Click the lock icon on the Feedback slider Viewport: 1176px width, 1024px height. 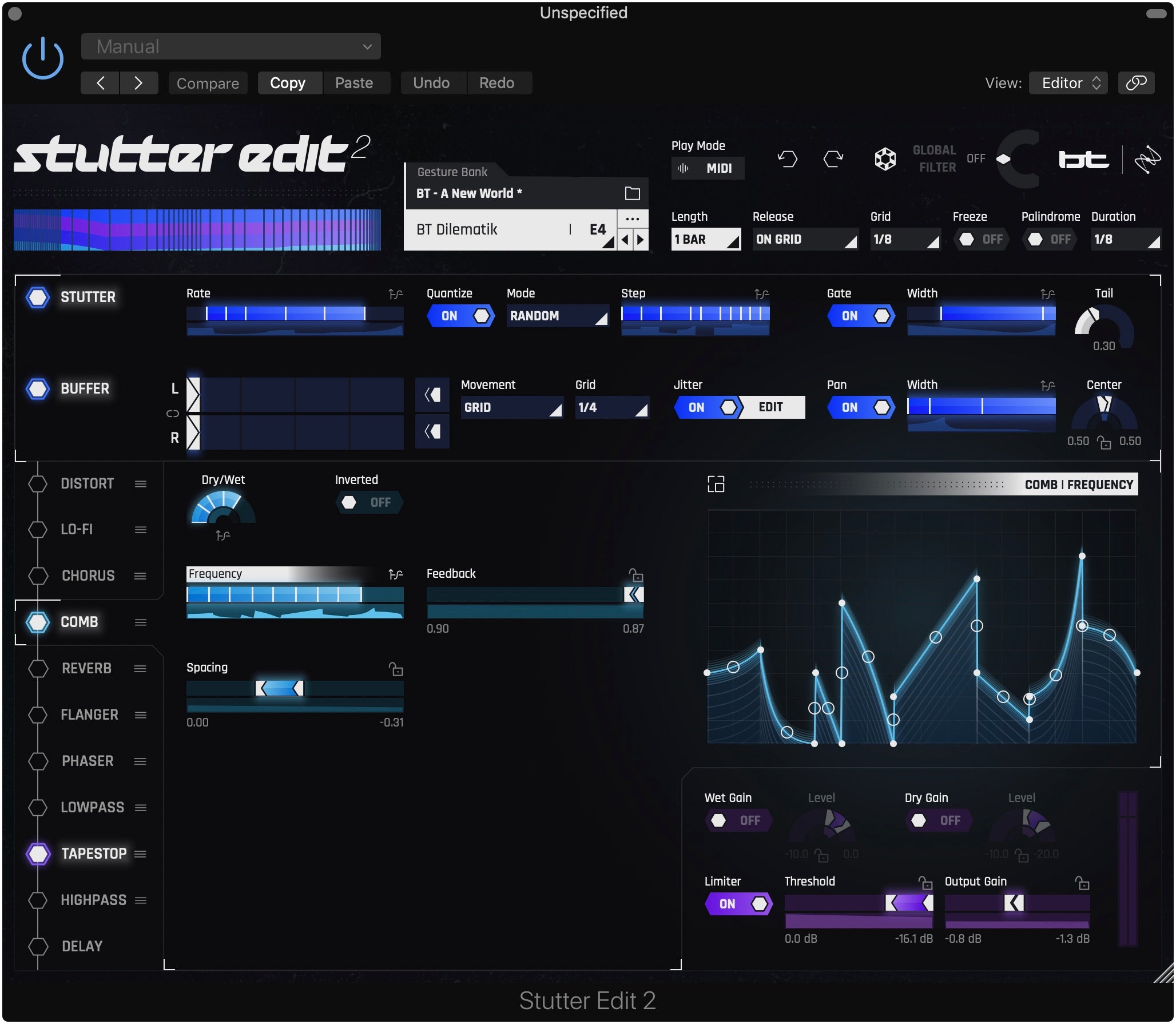[637, 577]
